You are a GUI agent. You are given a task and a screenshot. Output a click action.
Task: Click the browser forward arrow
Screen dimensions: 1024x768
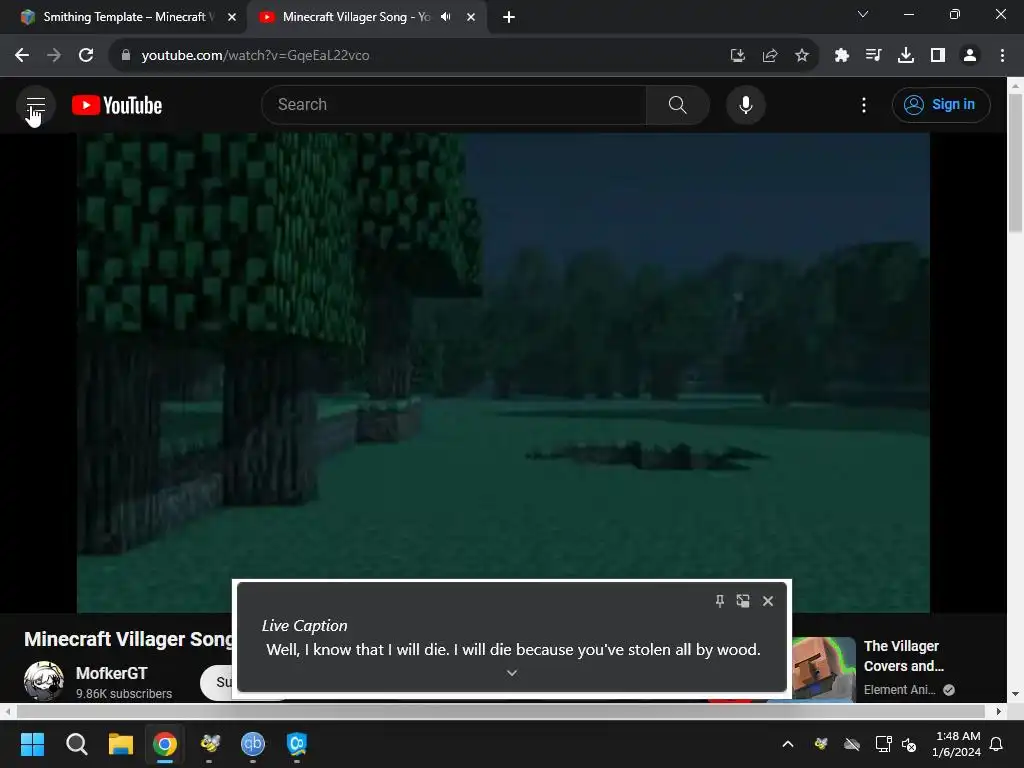tap(54, 55)
